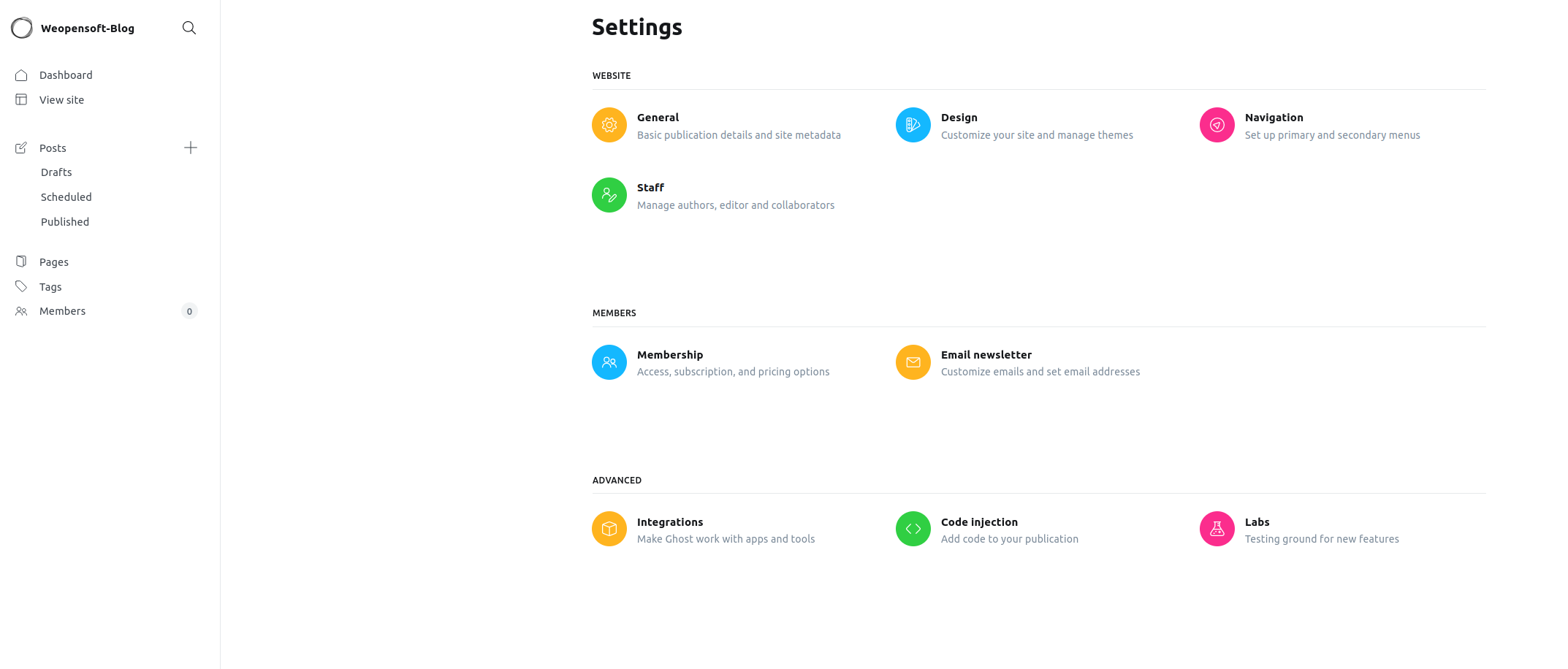Open Published posts list
Viewport: 1568px width, 669px height.
click(x=65, y=222)
